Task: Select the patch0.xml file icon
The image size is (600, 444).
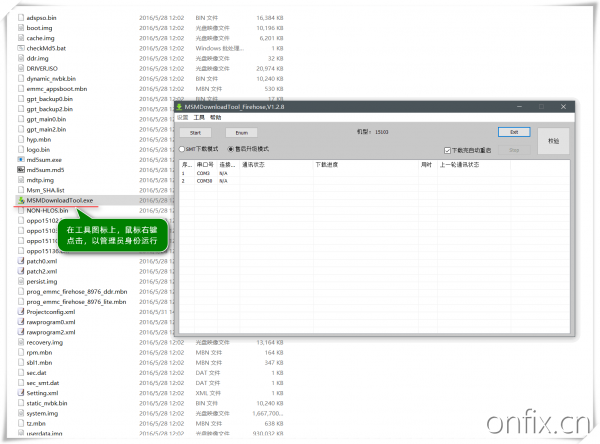Action: (x=20, y=261)
